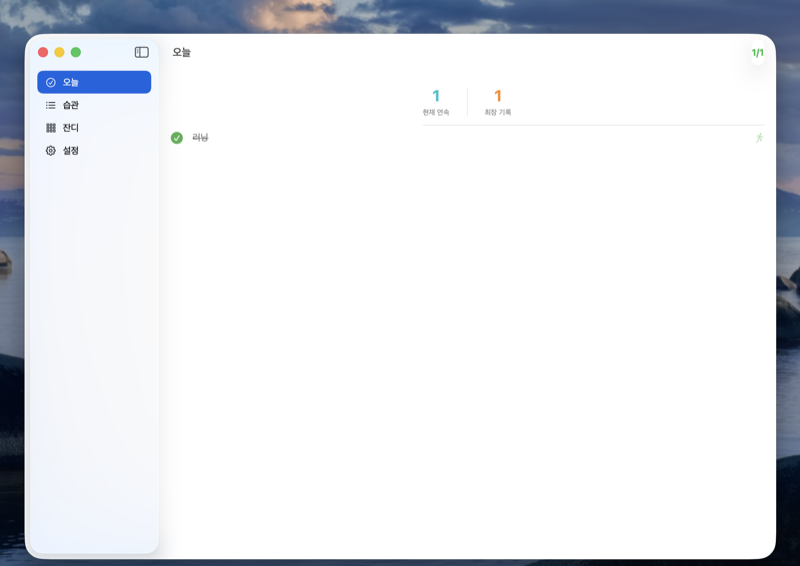Click the 현재 연속 label
The height and width of the screenshot is (566, 800).
tap(436, 112)
